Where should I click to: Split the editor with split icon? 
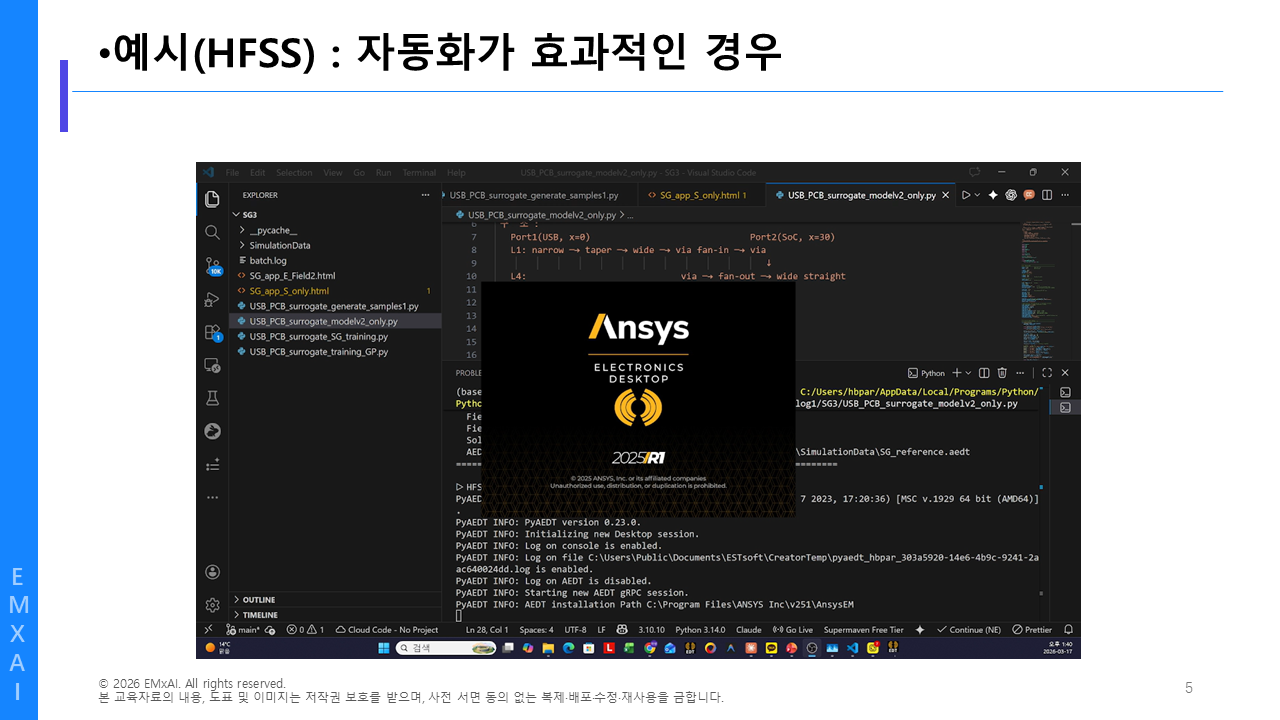click(1047, 195)
